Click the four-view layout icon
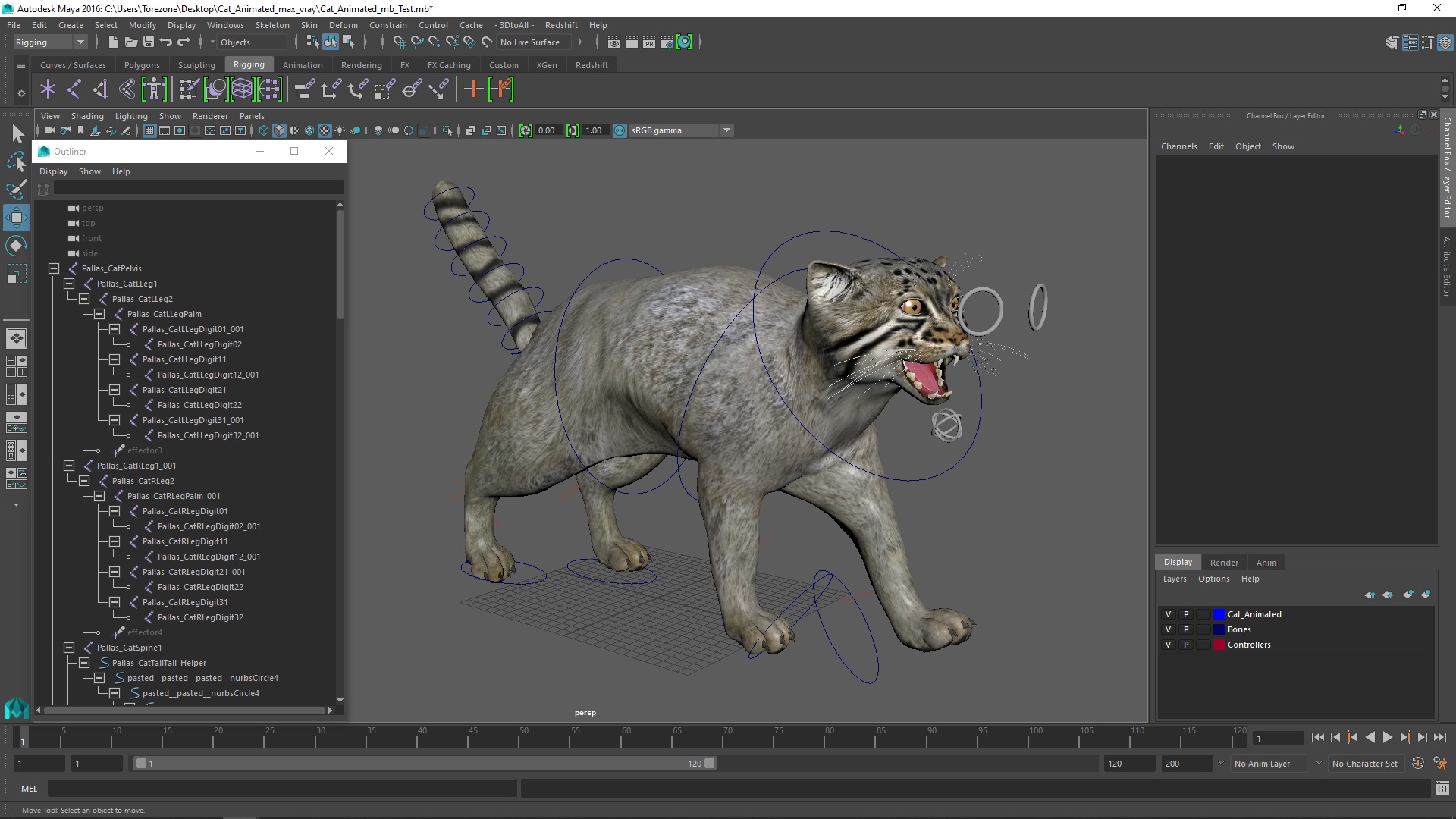1456x819 pixels. click(16, 366)
